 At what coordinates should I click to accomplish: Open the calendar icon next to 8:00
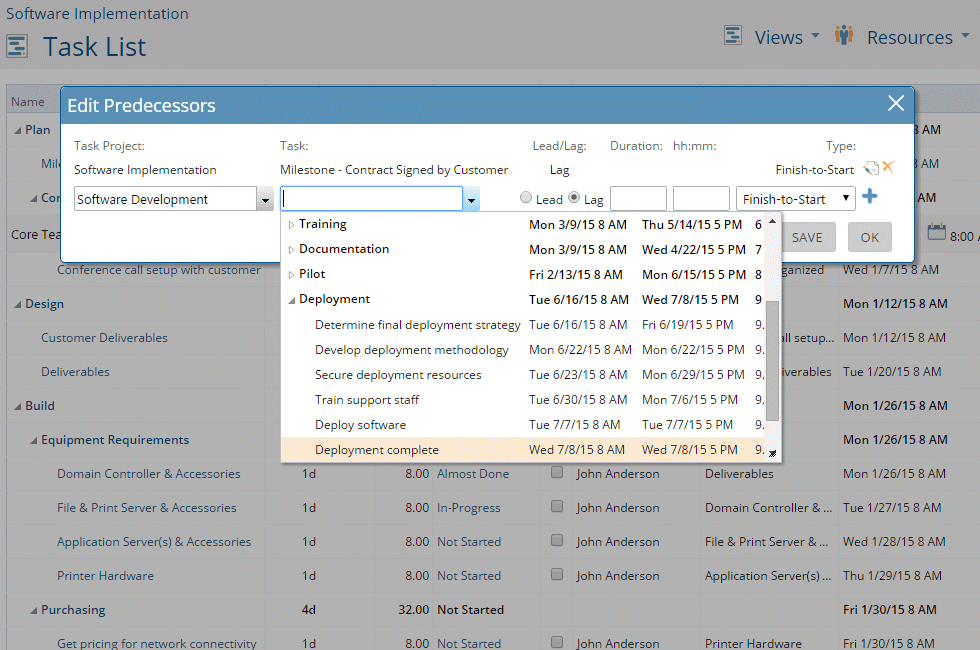pyautogui.click(x=937, y=234)
